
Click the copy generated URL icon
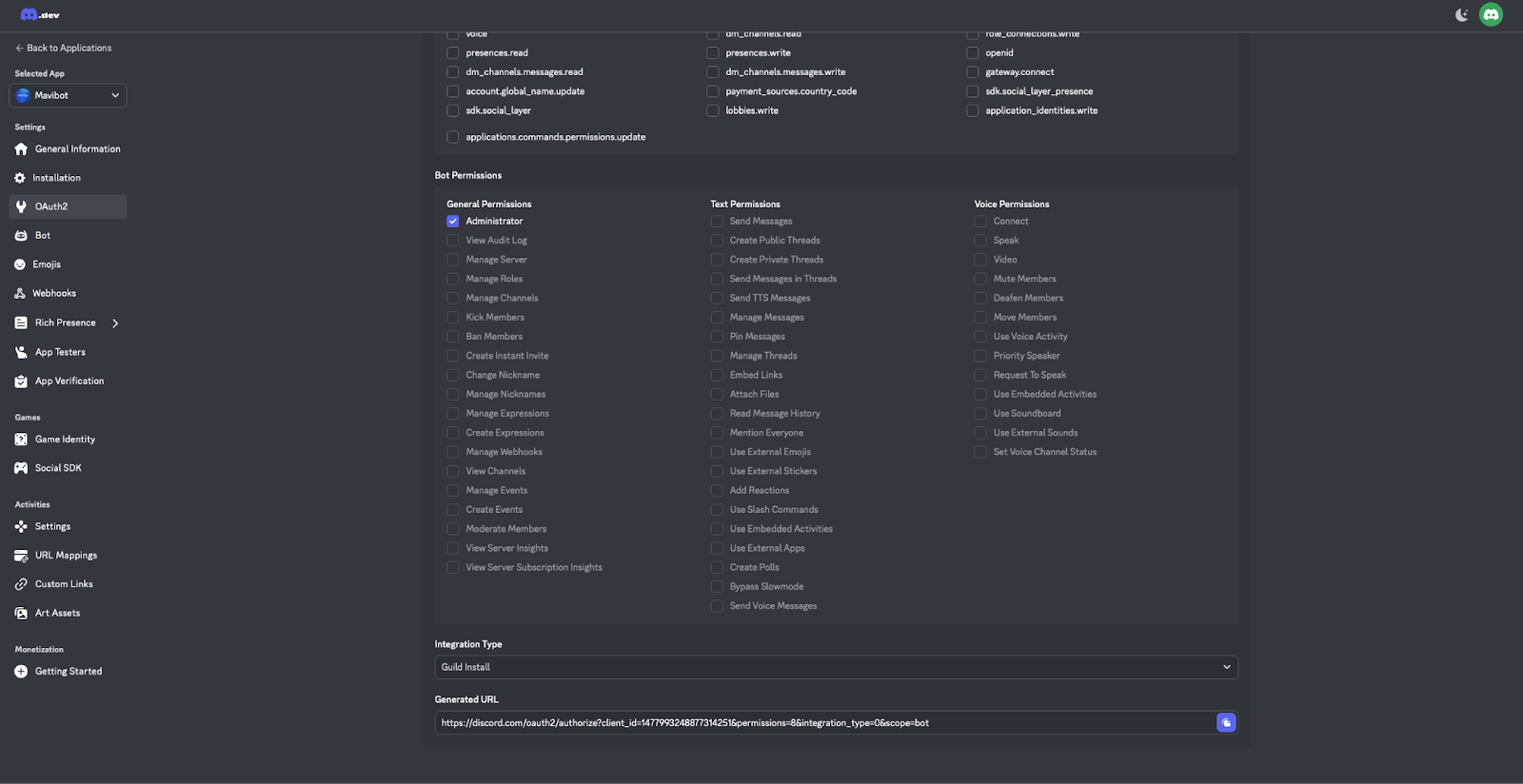(1226, 723)
